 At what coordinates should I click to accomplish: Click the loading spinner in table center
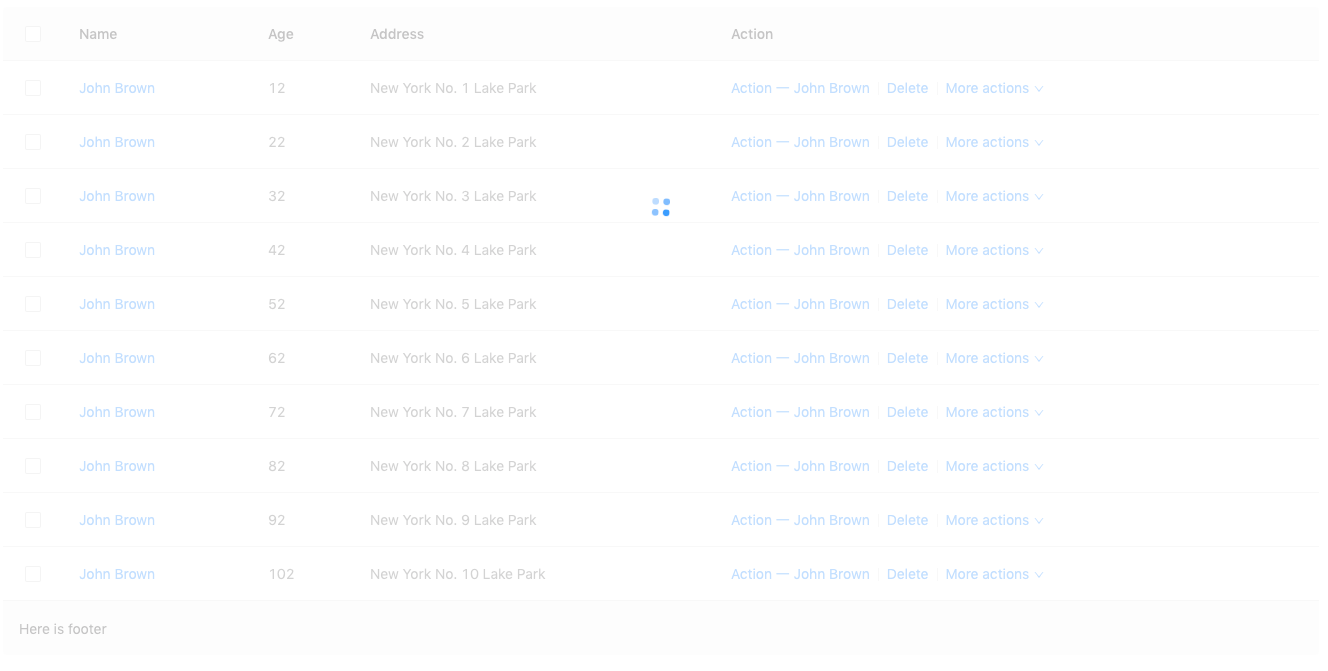pos(661,207)
